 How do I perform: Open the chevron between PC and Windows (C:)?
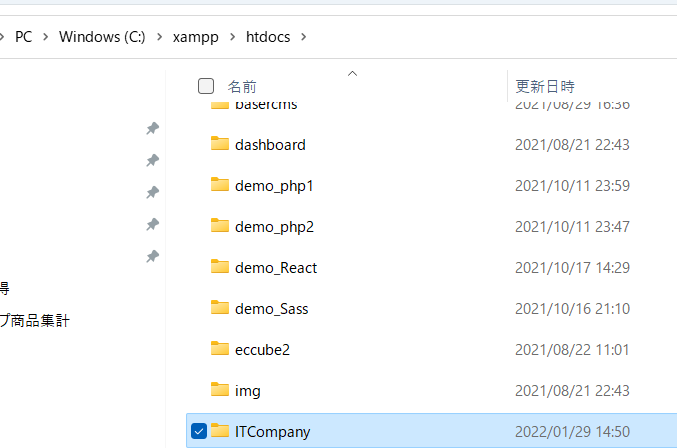click(45, 37)
